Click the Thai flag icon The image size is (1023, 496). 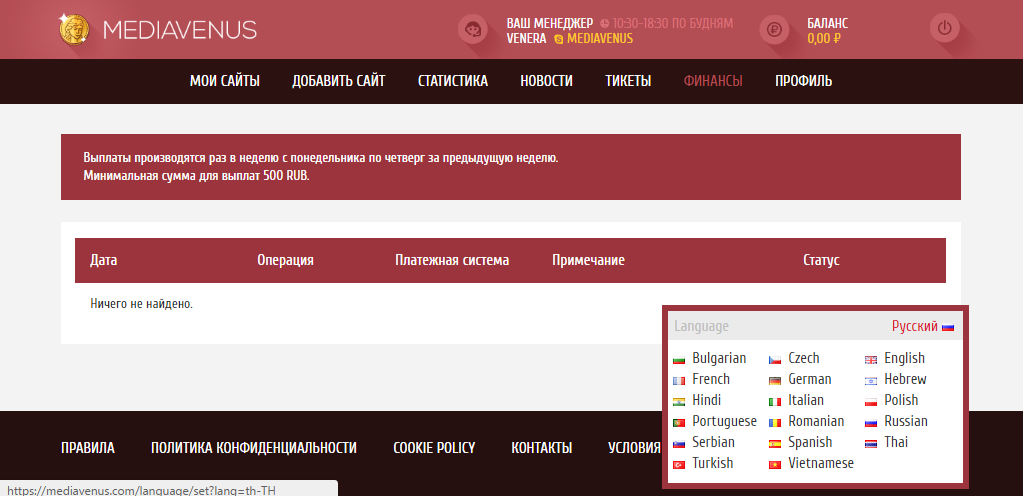871,443
